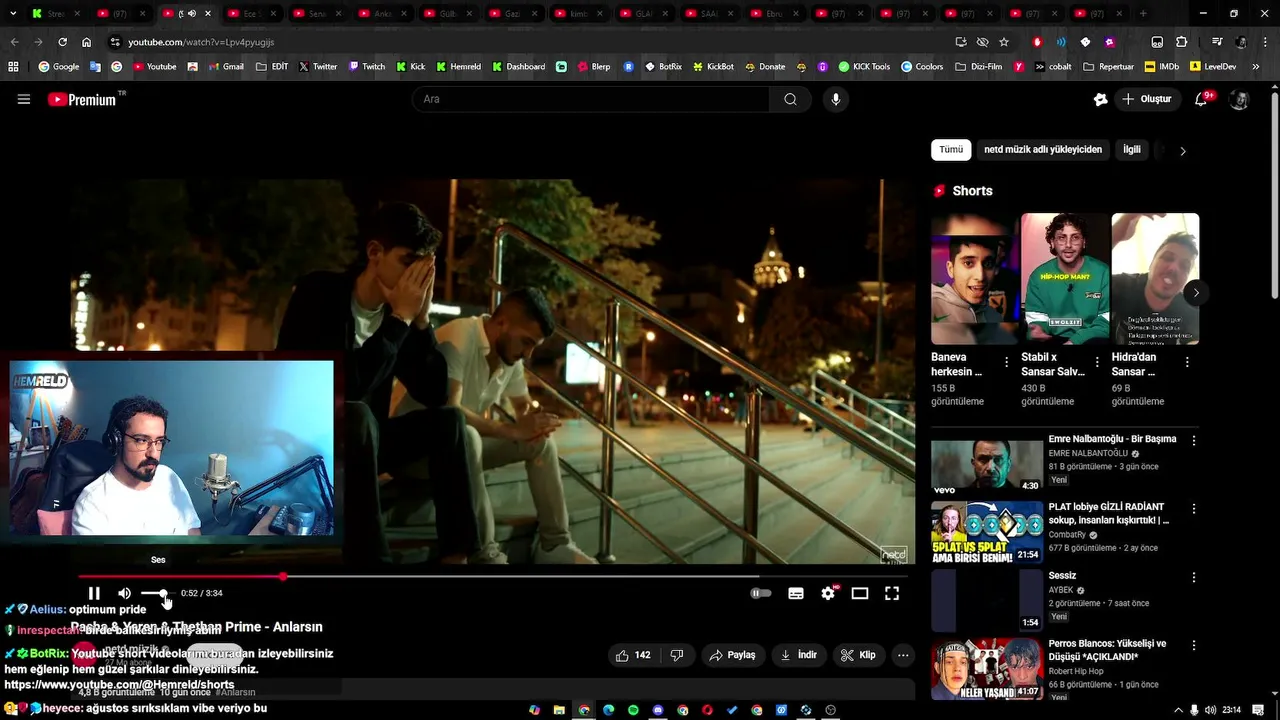Open the browser tab search dropdown

(x=11, y=14)
